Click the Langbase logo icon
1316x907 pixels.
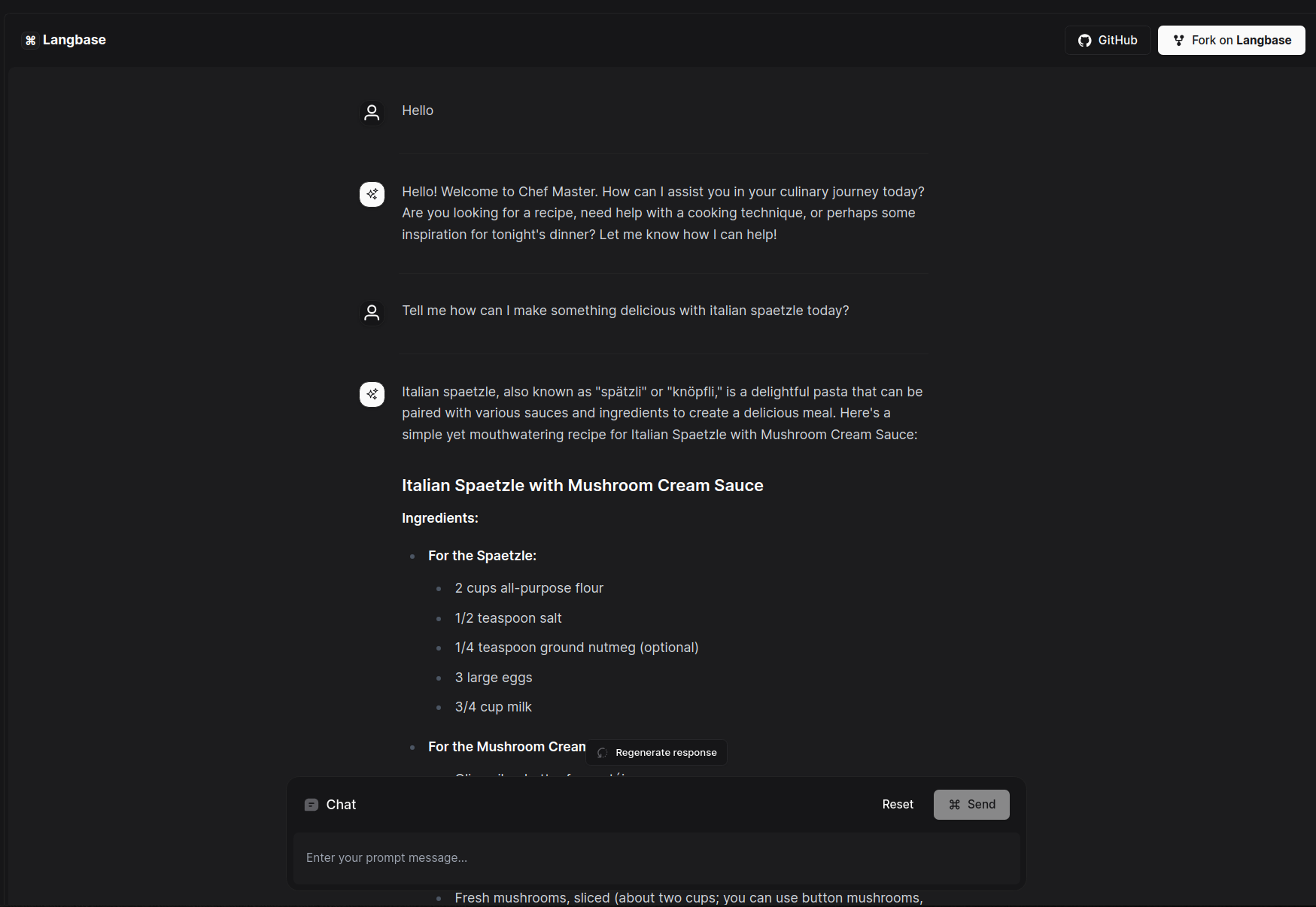[x=31, y=41]
